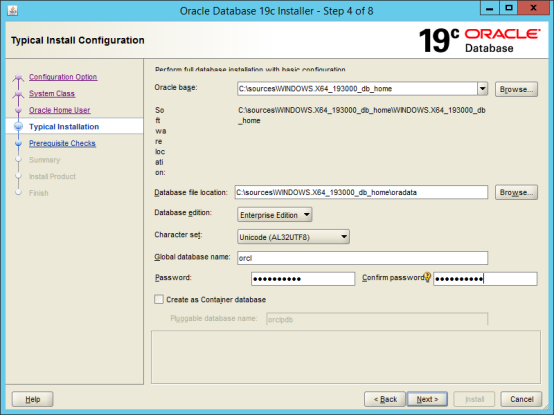
Task: Go to the Prerequisite Checks step
Action: [x=62, y=143]
